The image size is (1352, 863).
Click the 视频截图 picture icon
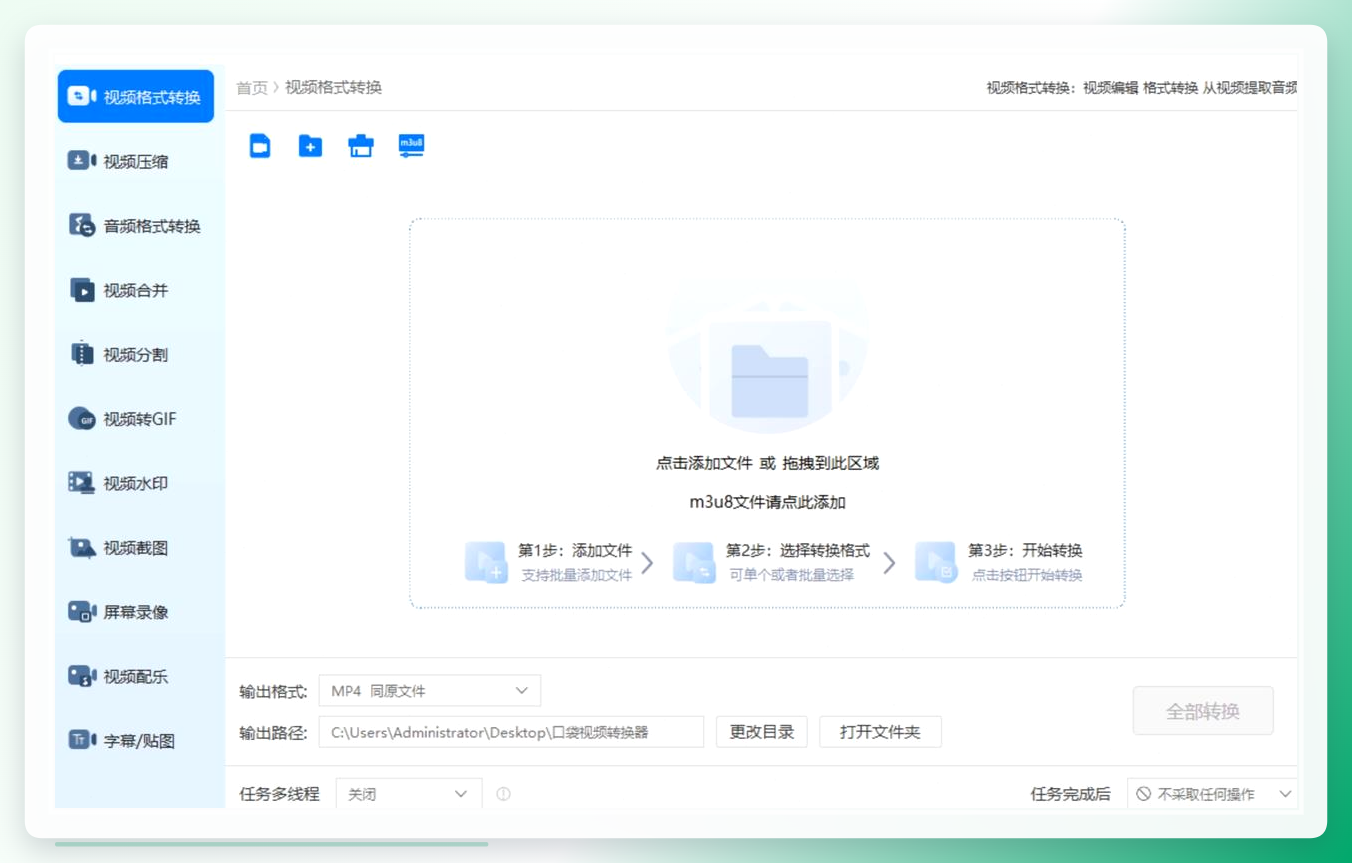pos(81,548)
